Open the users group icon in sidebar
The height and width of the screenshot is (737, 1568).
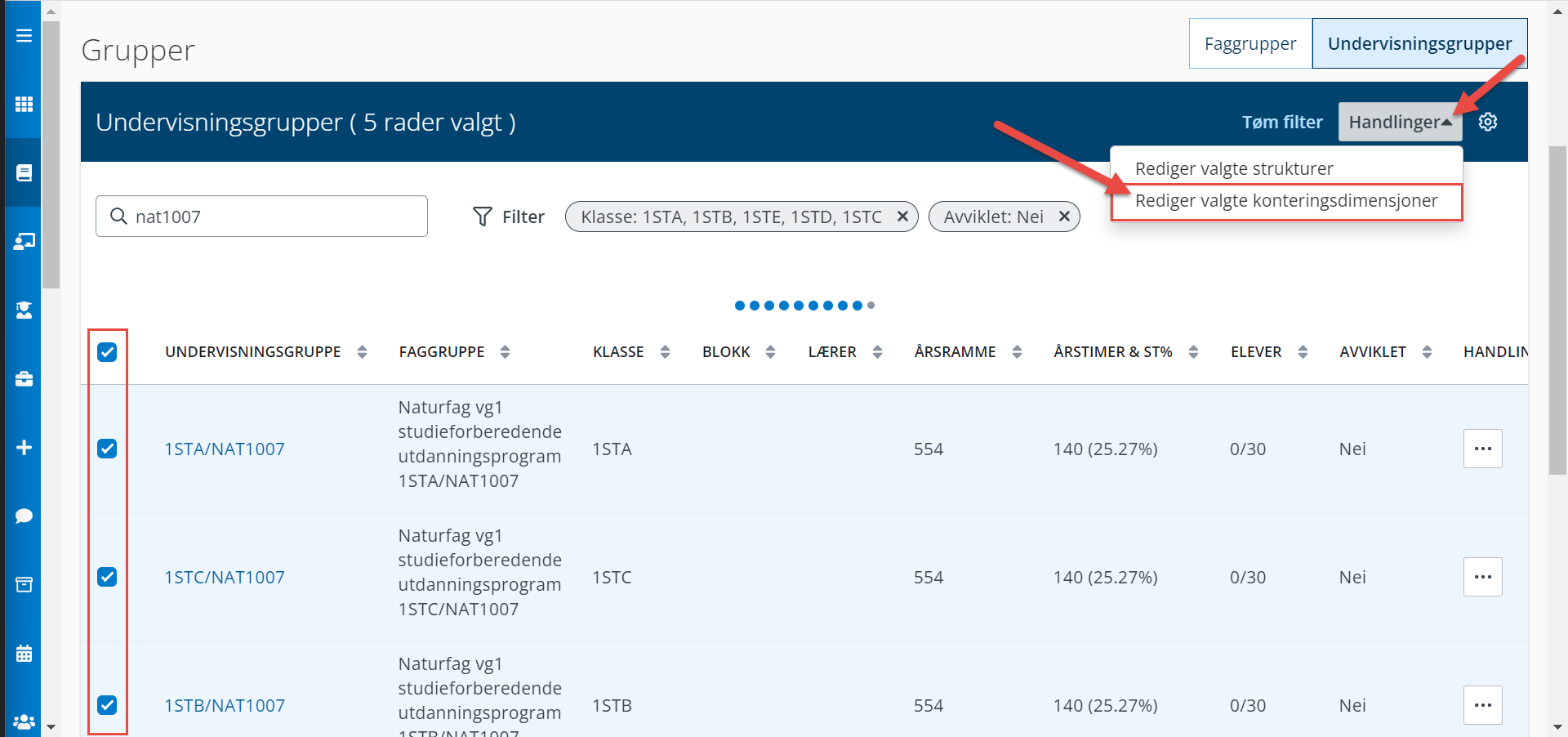point(24,721)
